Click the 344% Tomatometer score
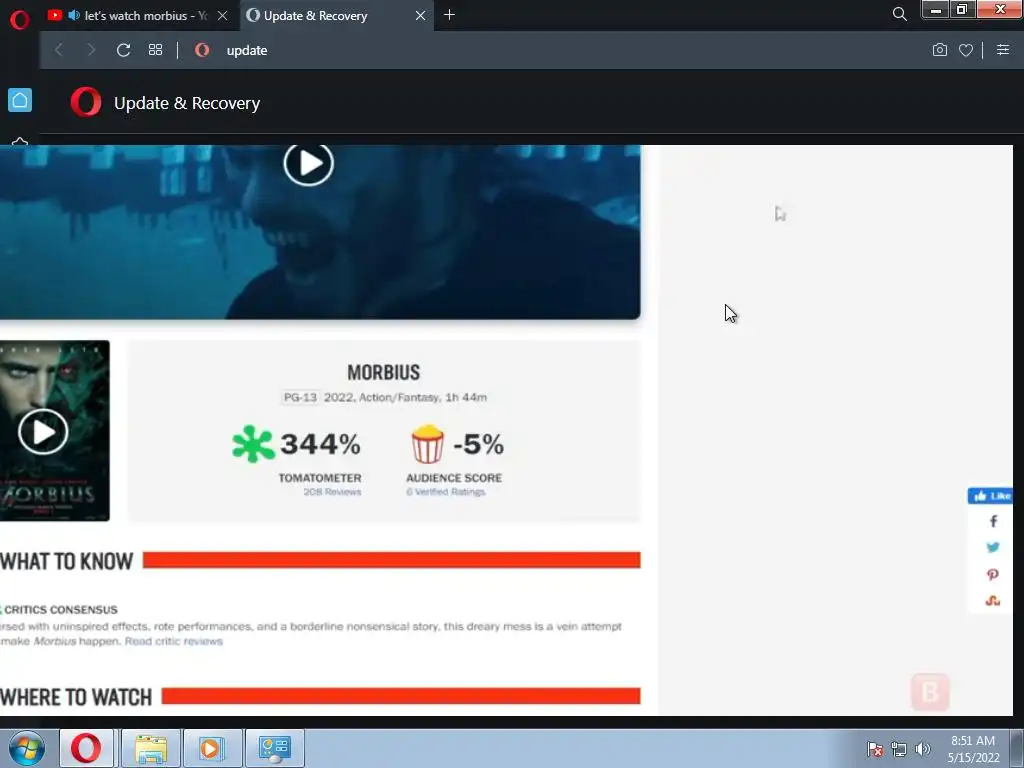Viewport: 1024px width, 768px height. (x=320, y=445)
